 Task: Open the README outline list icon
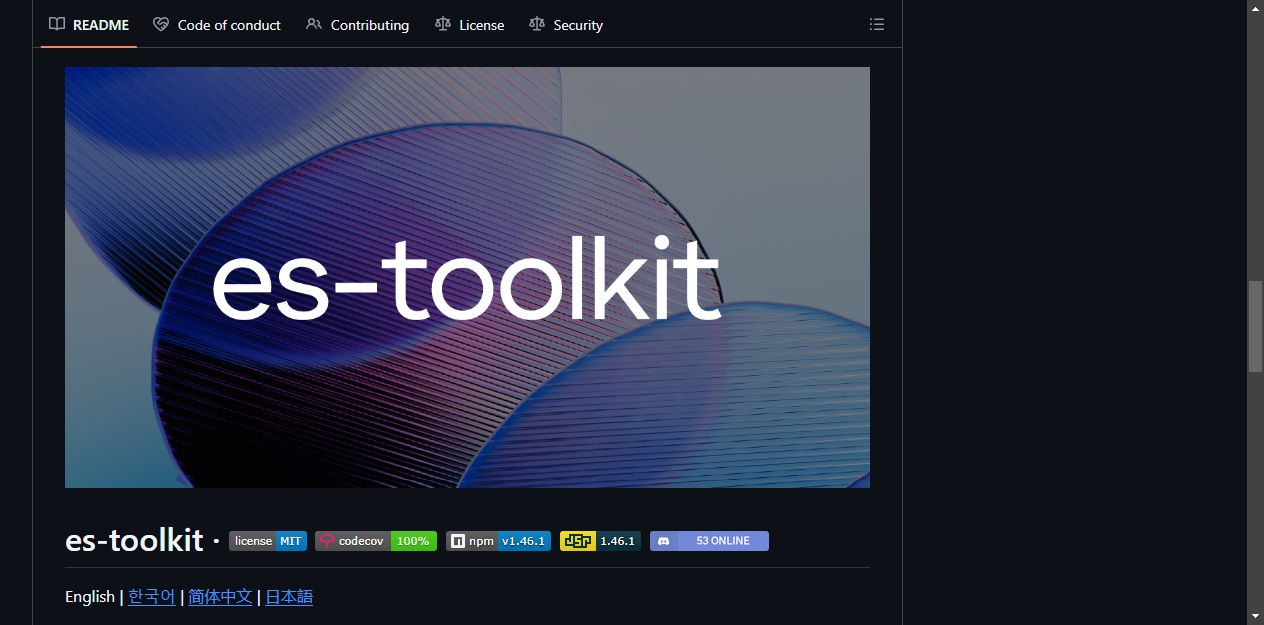[877, 24]
